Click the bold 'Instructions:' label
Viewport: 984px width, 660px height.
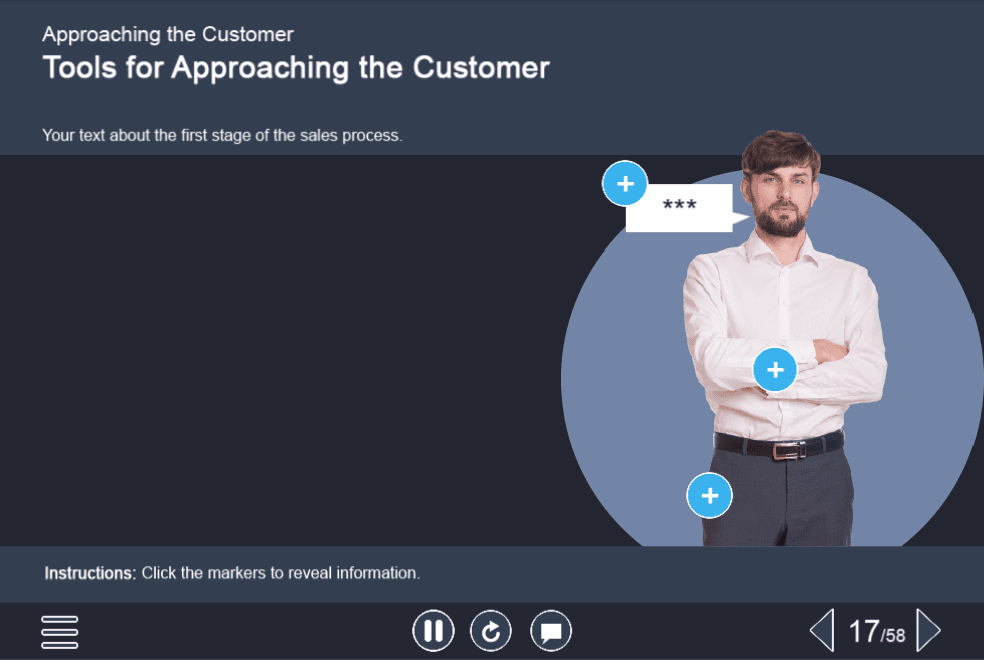90,574
